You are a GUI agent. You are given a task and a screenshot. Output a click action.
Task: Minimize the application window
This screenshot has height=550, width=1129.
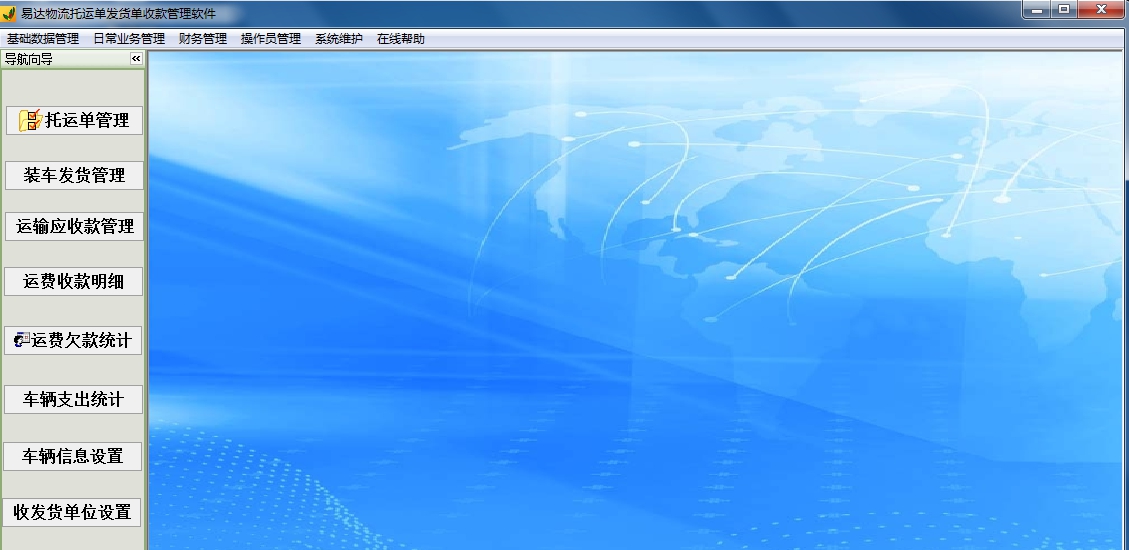pyautogui.click(x=1038, y=9)
